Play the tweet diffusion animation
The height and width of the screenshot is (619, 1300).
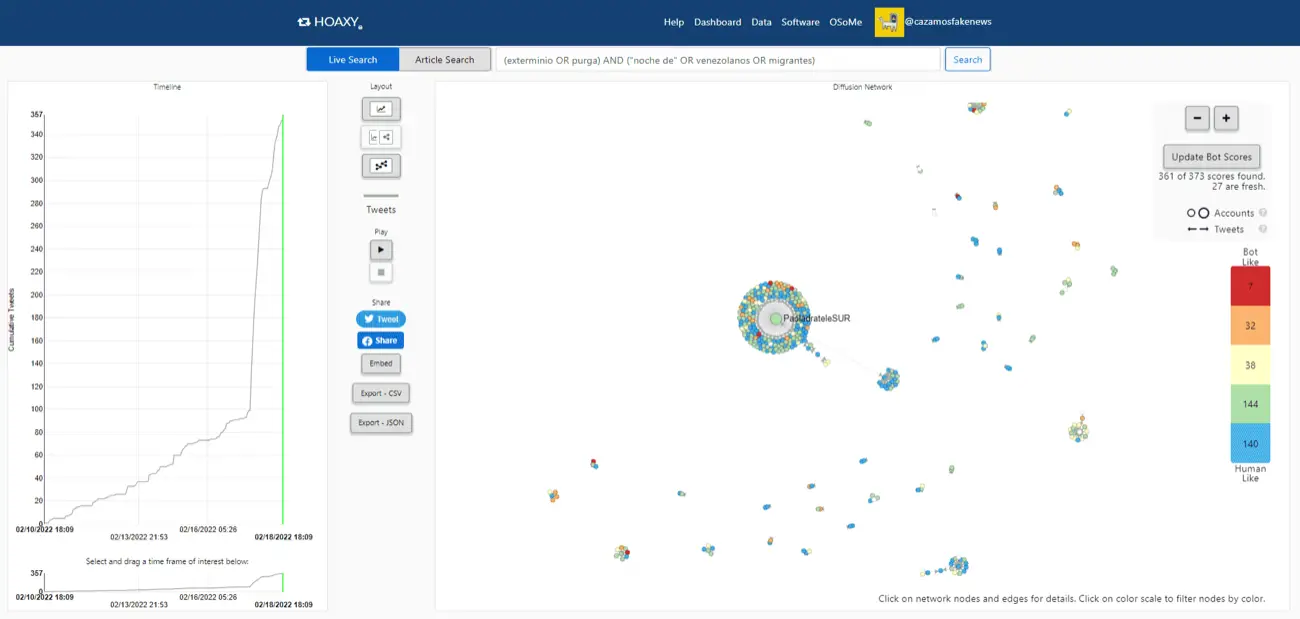point(381,250)
